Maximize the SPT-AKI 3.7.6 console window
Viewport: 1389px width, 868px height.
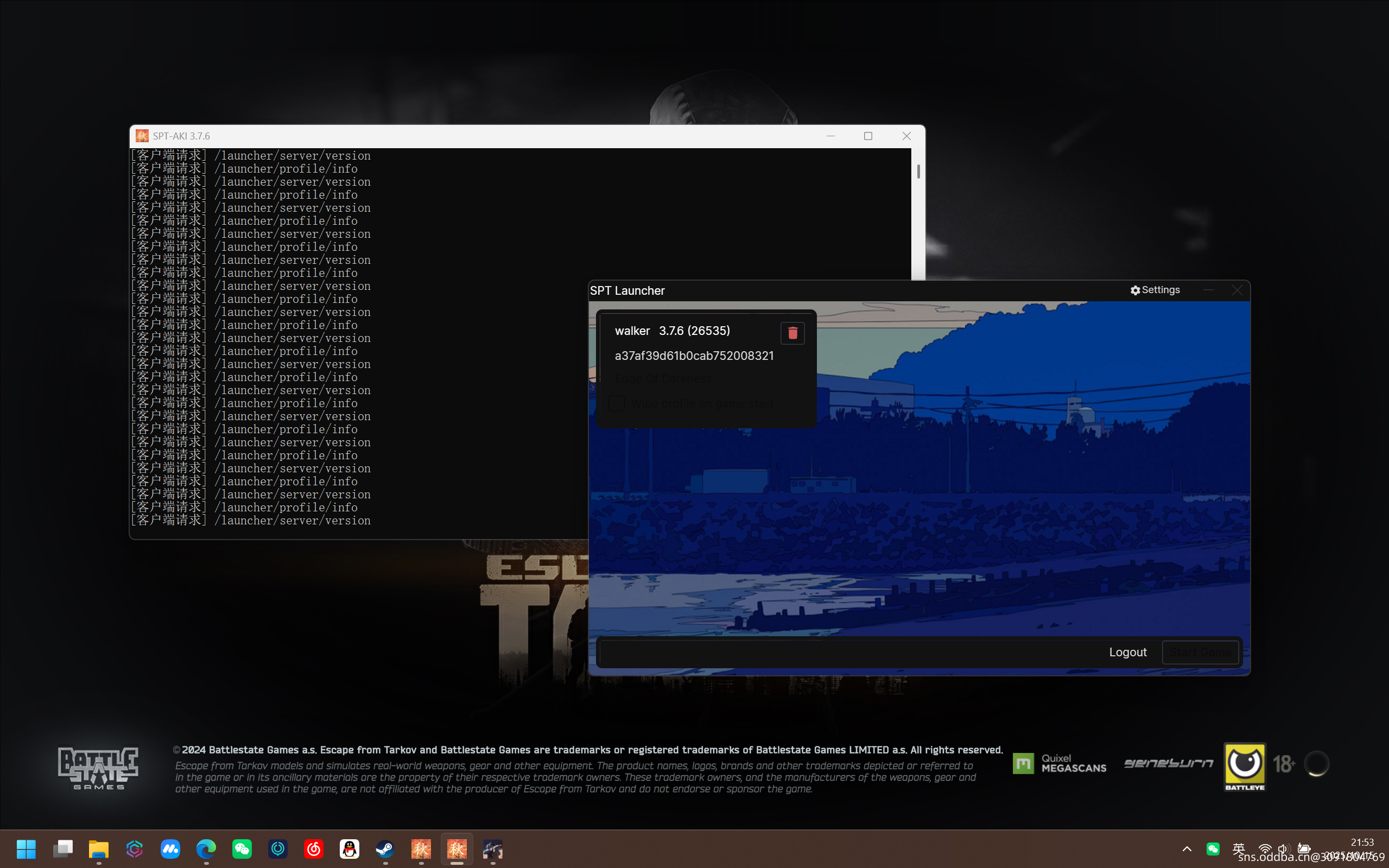(x=868, y=136)
